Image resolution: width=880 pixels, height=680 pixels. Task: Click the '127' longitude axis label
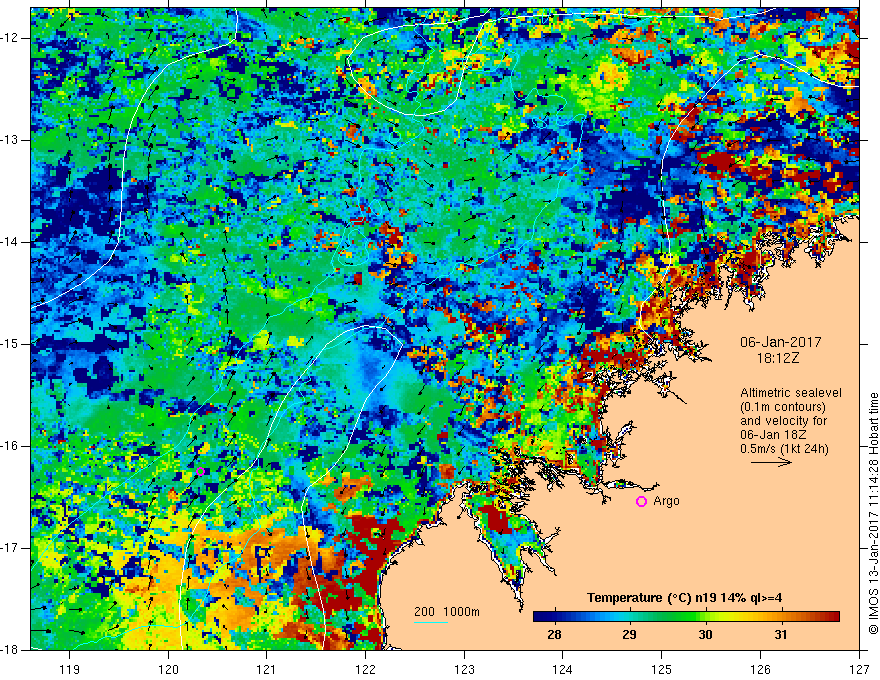pos(859,669)
